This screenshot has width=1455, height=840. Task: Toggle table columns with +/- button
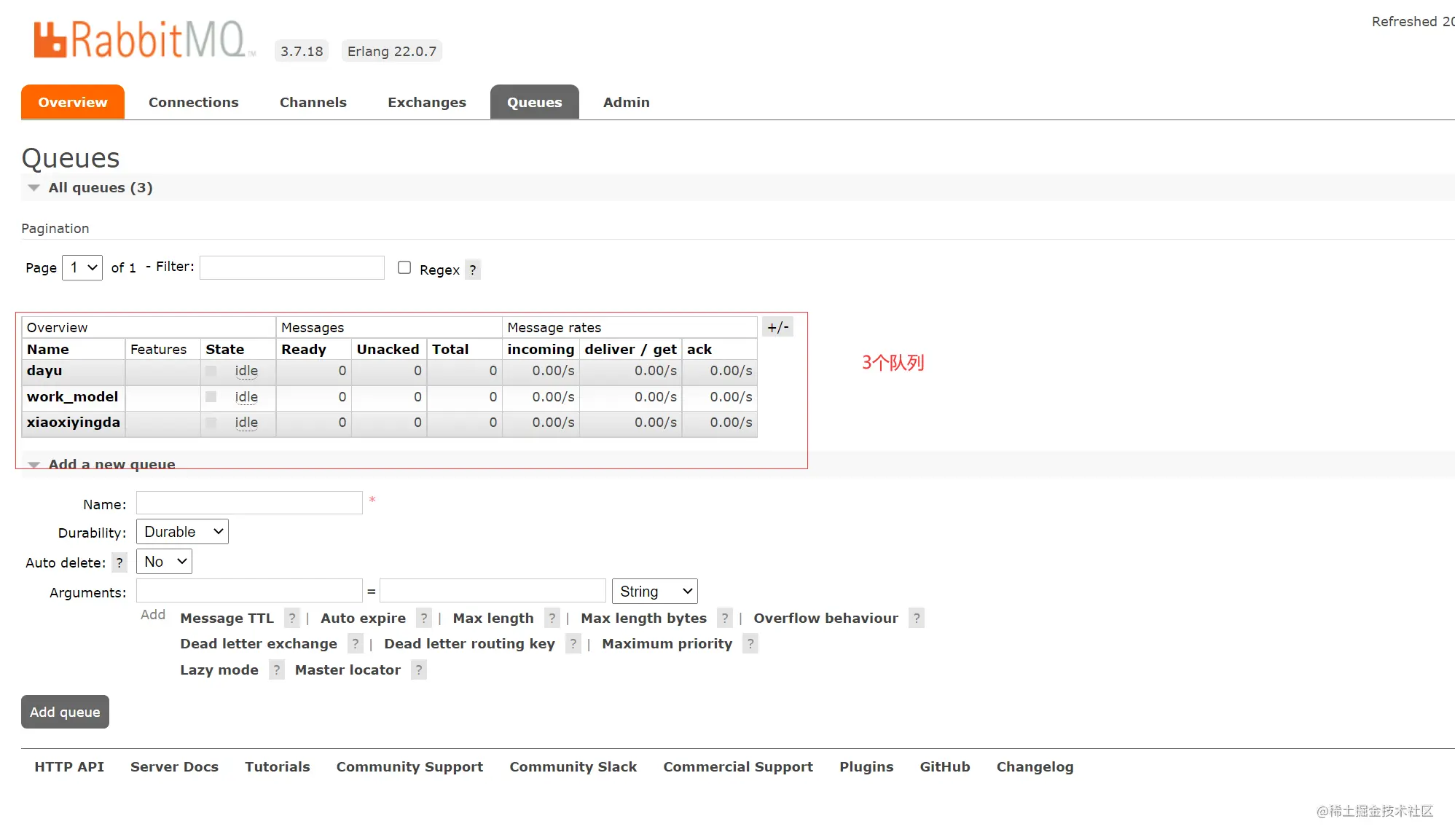point(777,327)
